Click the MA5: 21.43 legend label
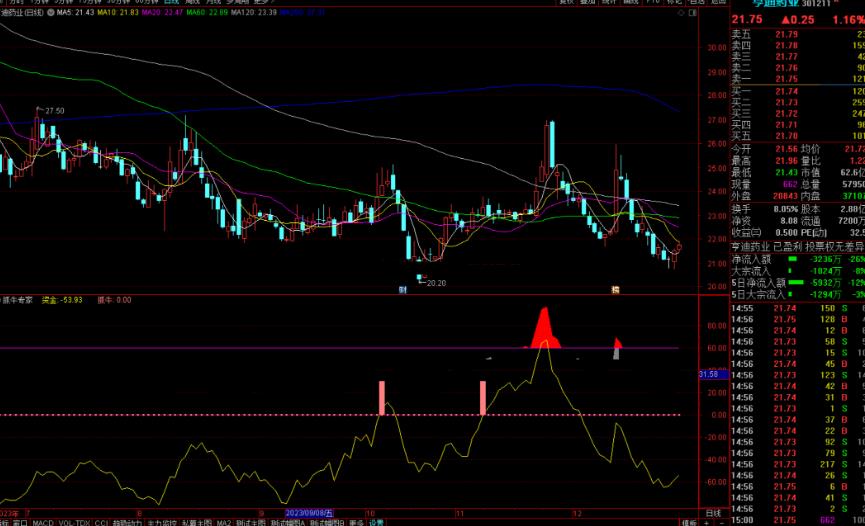The image size is (865, 526). point(76,12)
